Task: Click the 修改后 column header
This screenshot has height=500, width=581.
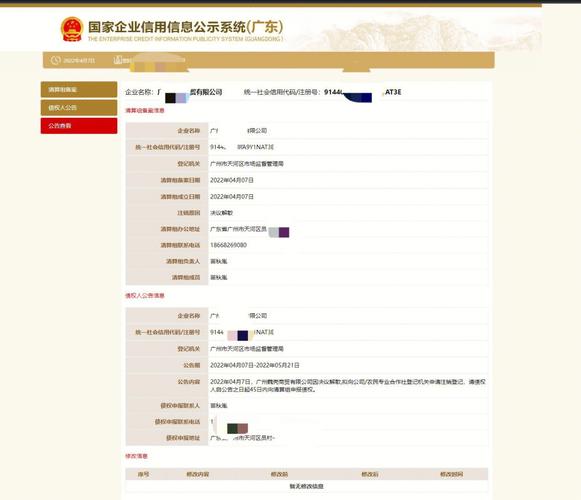Action: 370,474
